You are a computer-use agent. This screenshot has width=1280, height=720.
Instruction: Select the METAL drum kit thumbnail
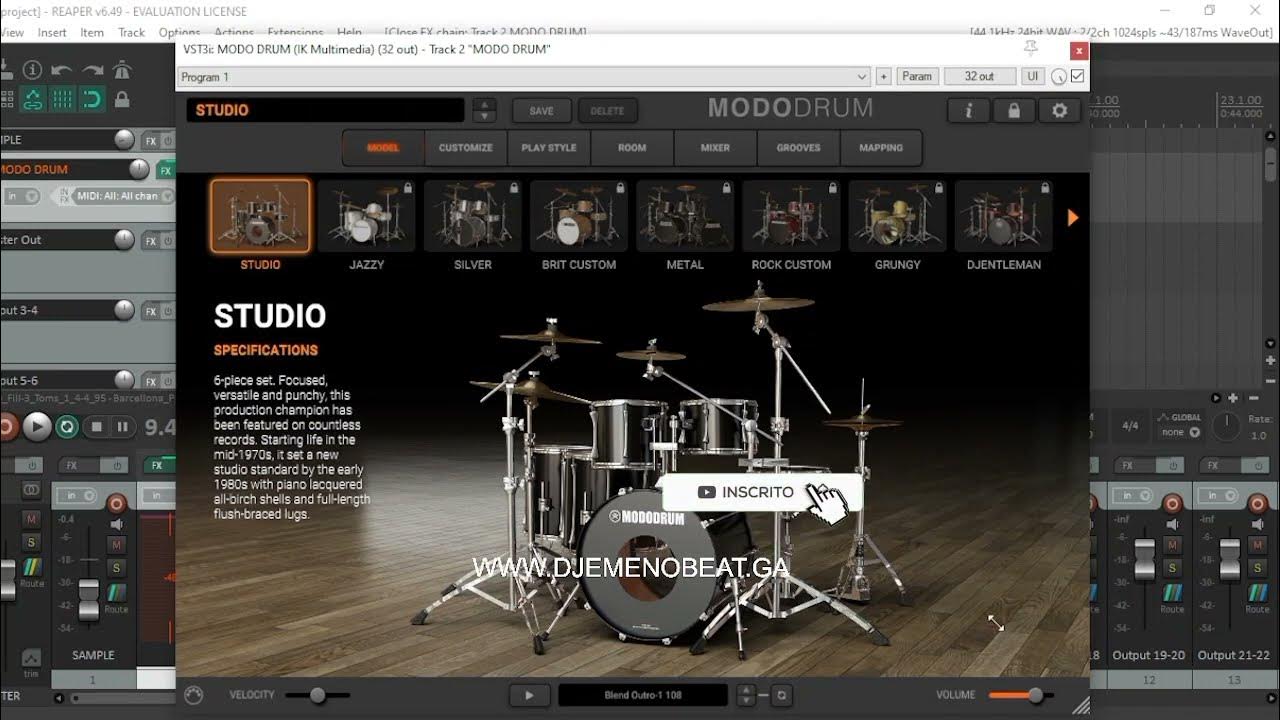(x=685, y=216)
